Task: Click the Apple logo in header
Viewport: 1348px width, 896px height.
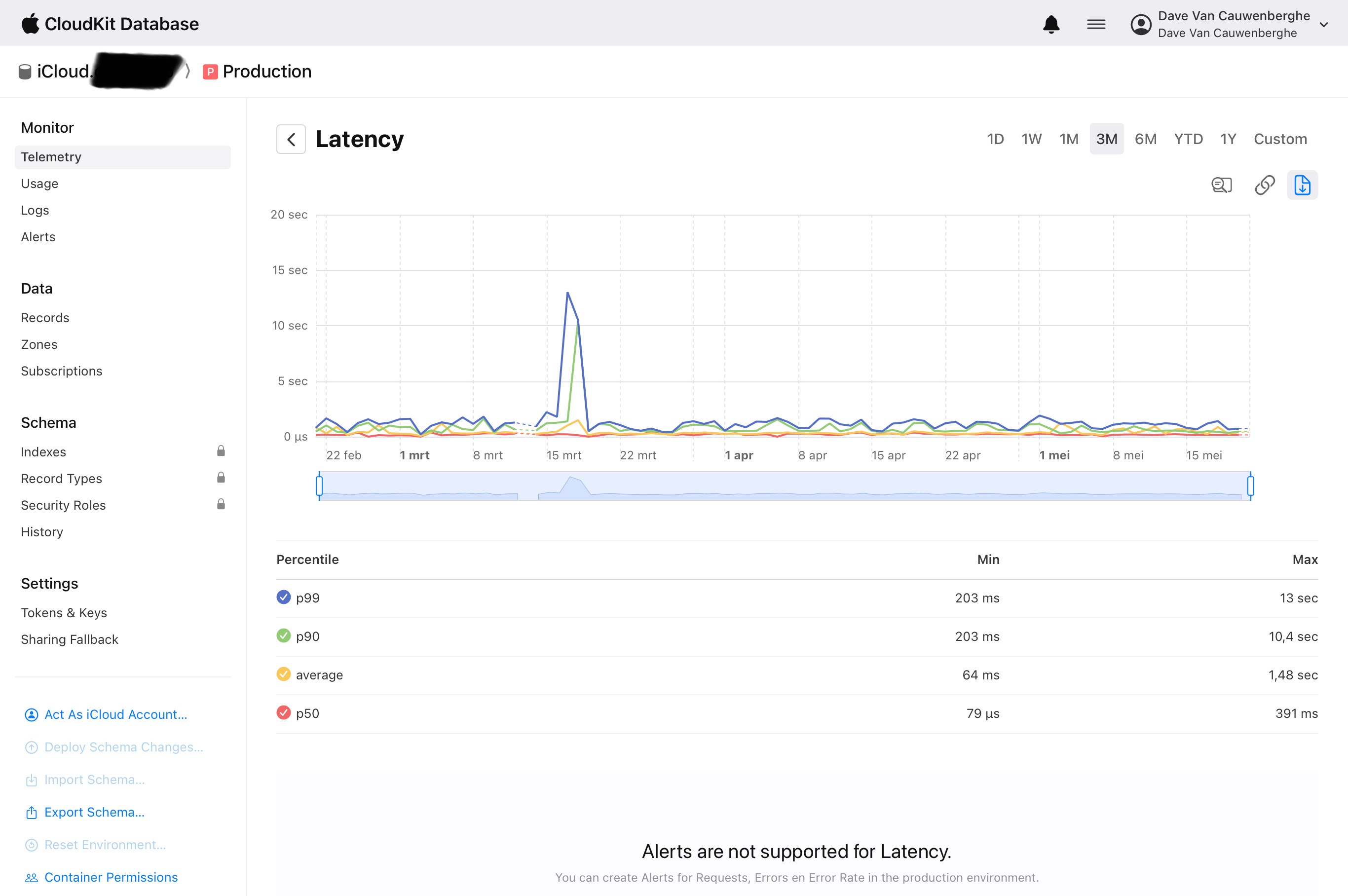Action: point(30,23)
